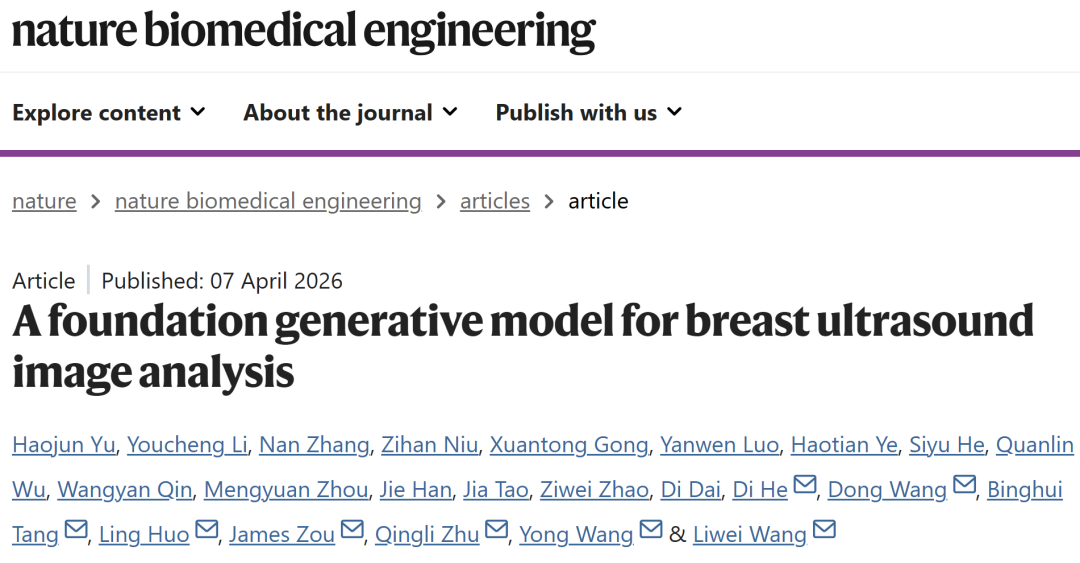
Task: Click the envelope icon beside Di He
Action: click(804, 487)
